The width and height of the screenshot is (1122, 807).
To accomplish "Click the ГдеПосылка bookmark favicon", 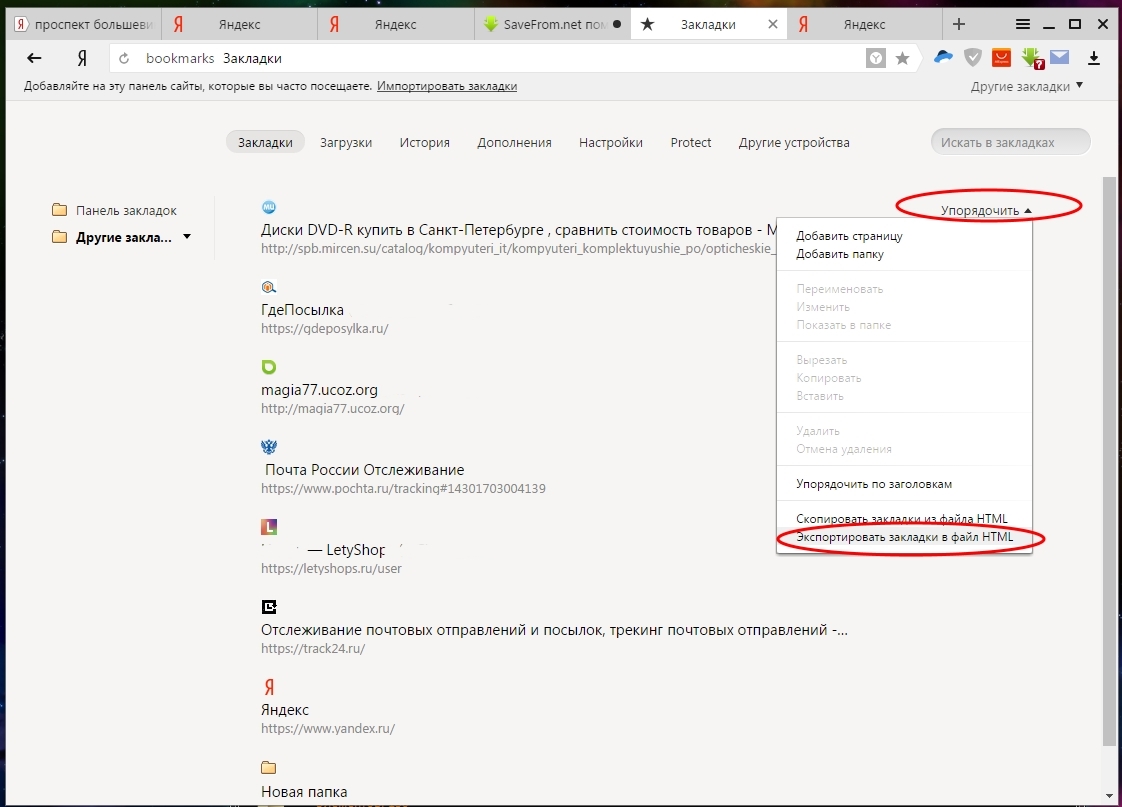I will pyautogui.click(x=268, y=287).
